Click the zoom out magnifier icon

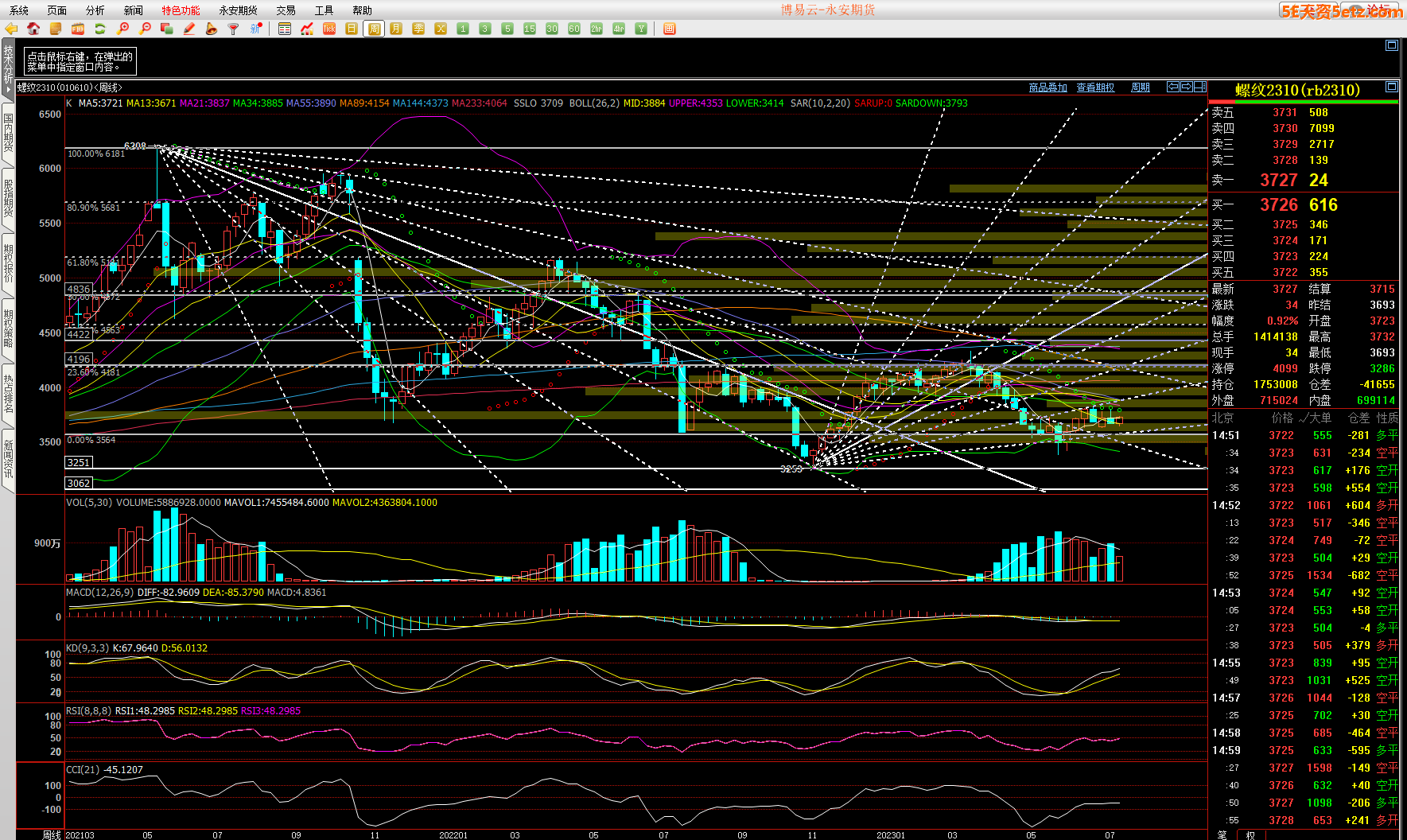click(145, 29)
